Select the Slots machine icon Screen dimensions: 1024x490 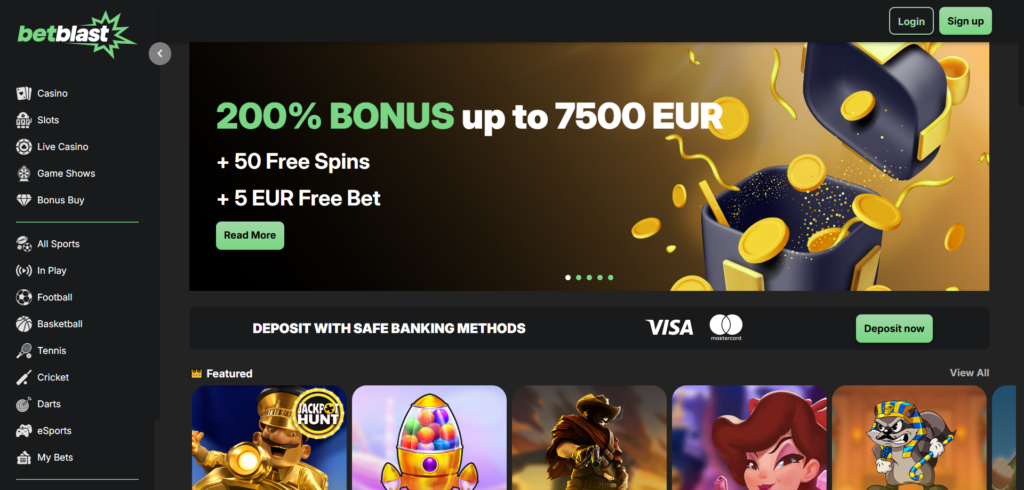24,120
